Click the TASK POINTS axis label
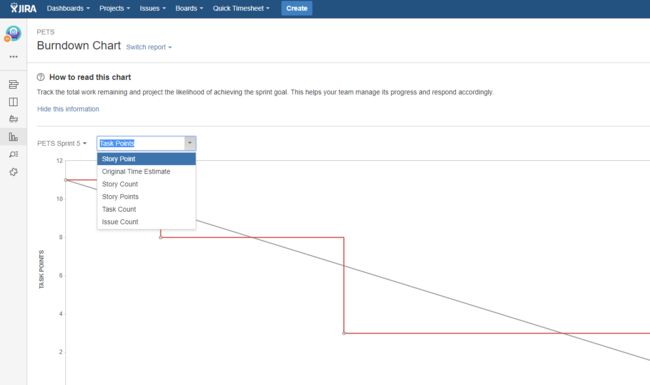The height and width of the screenshot is (385, 650). pyautogui.click(x=41, y=270)
